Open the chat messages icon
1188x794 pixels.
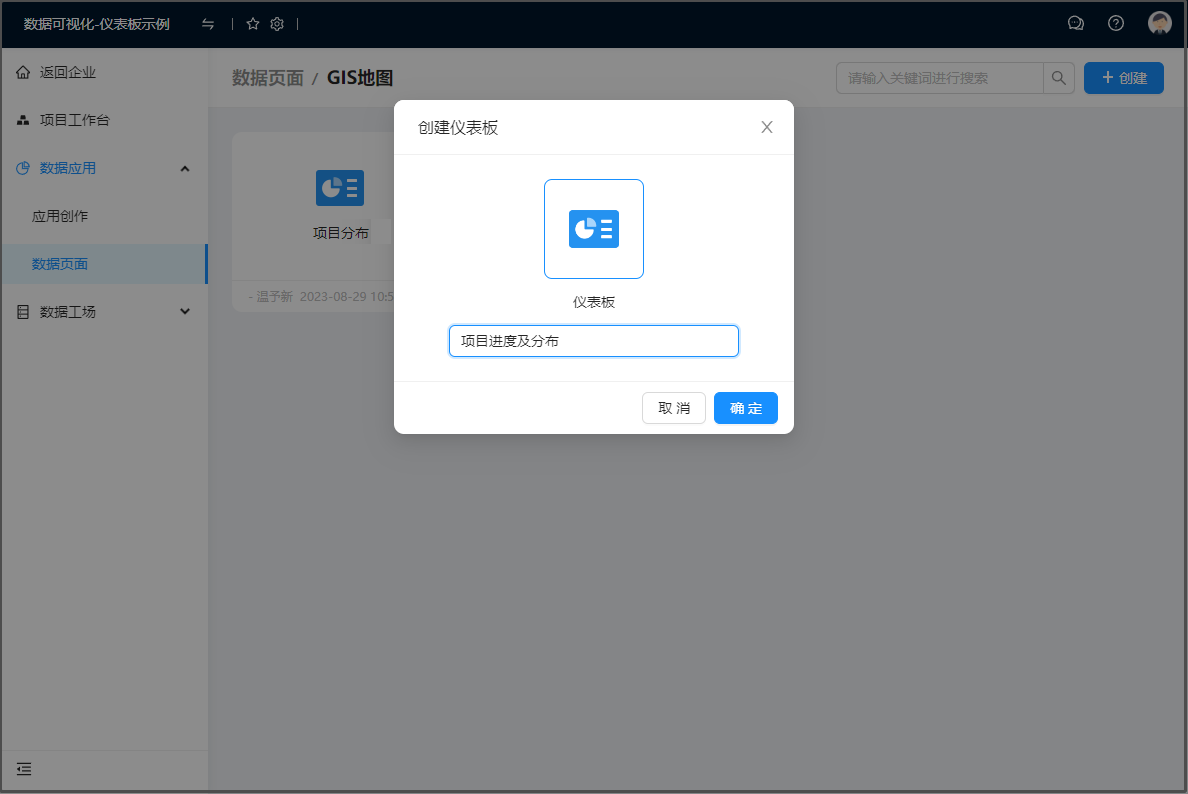1076,24
